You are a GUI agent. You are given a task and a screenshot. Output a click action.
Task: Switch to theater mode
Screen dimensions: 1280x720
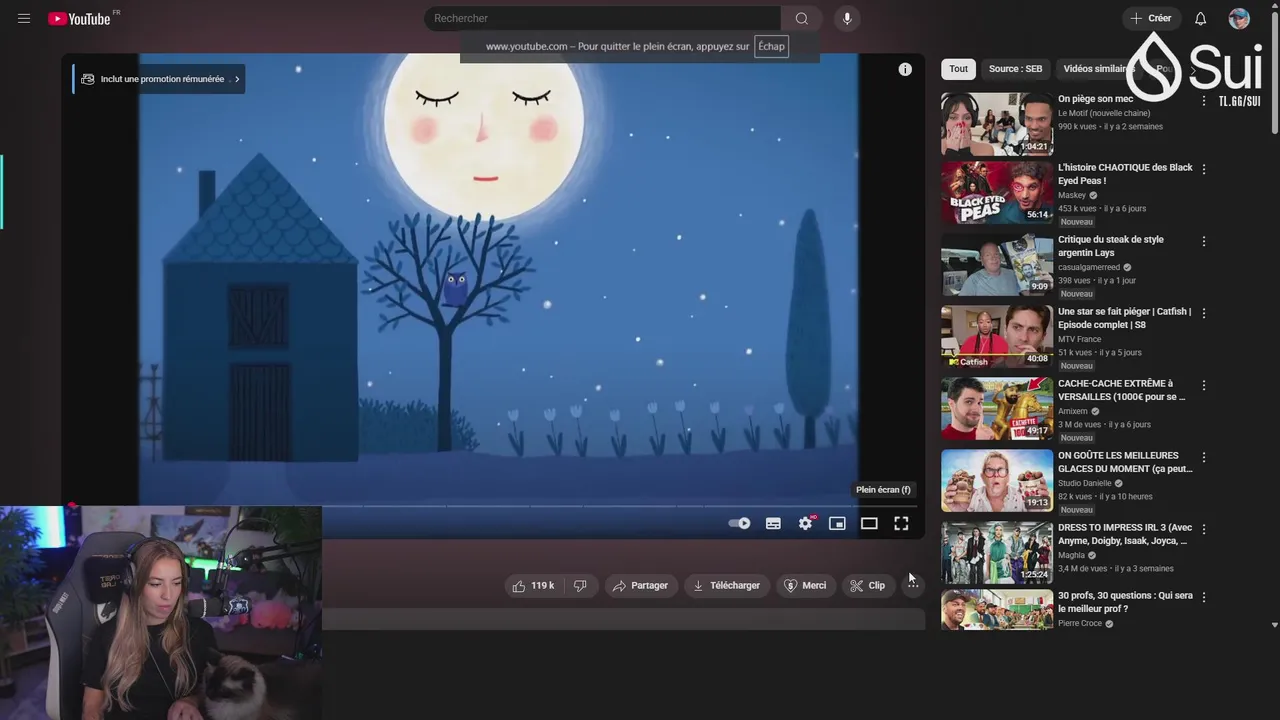tap(869, 523)
